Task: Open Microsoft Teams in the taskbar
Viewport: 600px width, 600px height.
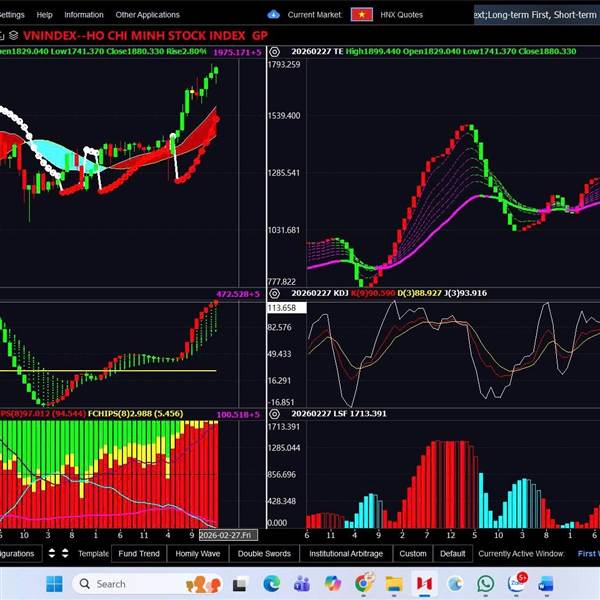Action: click(x=302, y=583)
